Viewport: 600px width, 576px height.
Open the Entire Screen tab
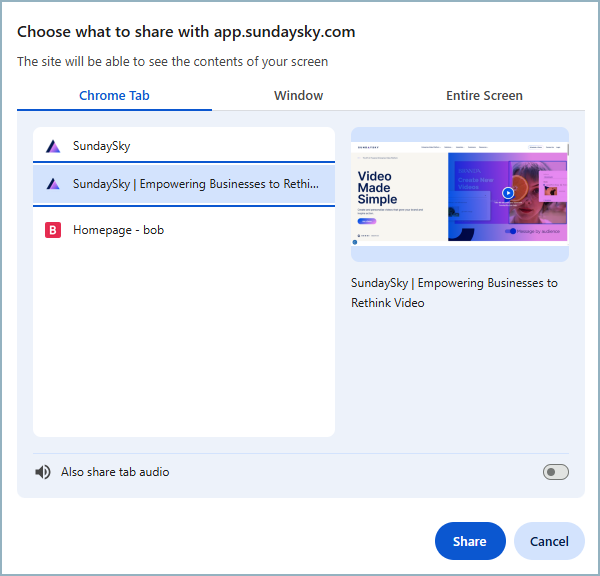pos(484,96)
